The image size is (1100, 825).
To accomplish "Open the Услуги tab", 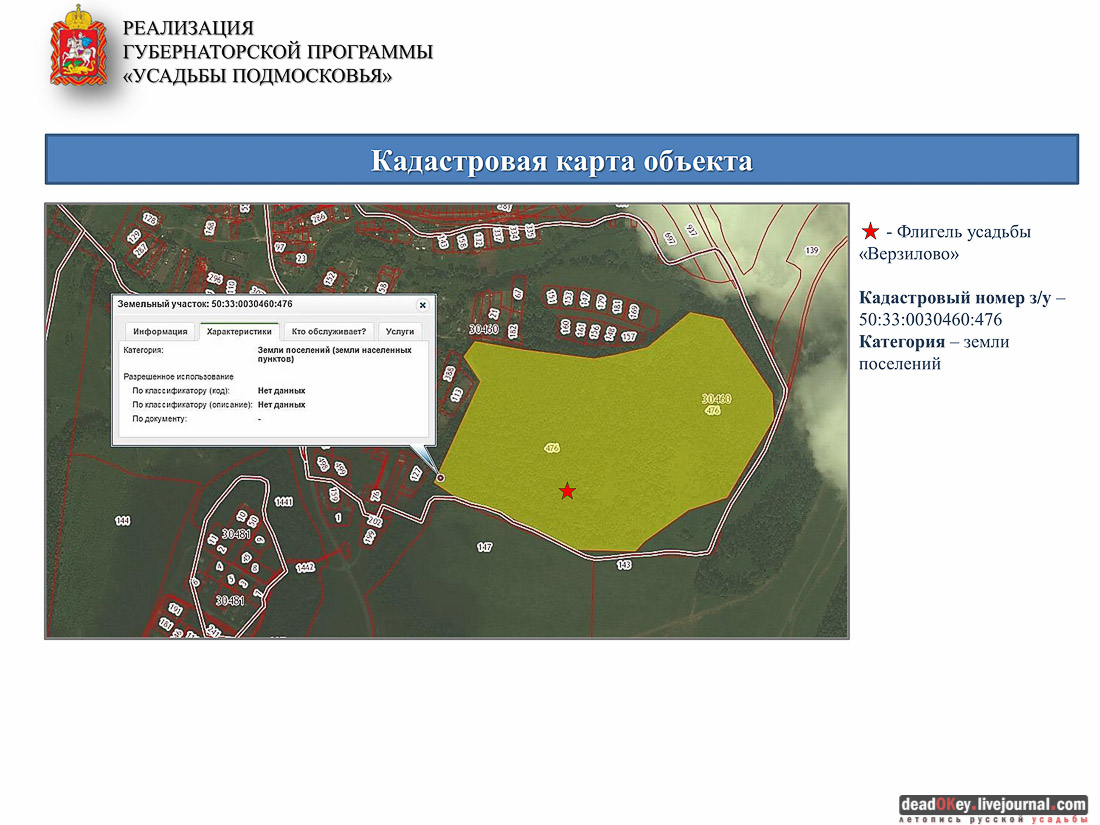I will tap(400, 331).
